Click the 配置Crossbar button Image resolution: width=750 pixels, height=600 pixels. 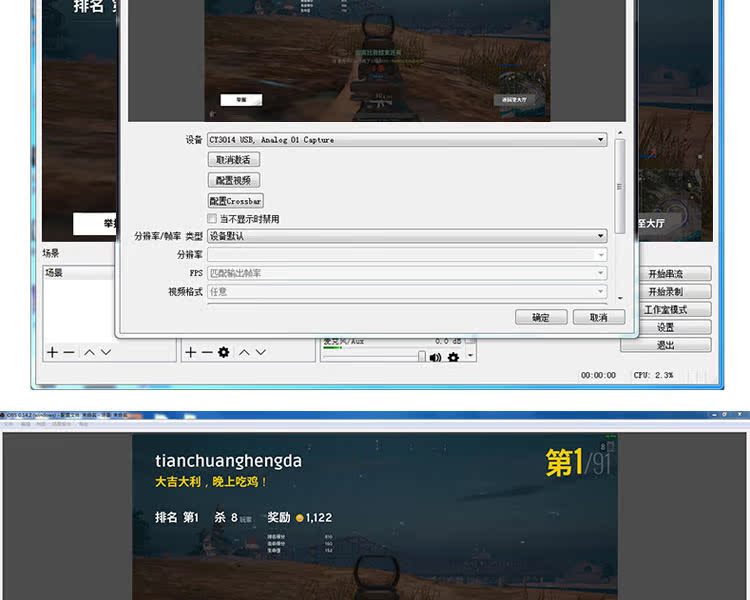pos(236,200)
